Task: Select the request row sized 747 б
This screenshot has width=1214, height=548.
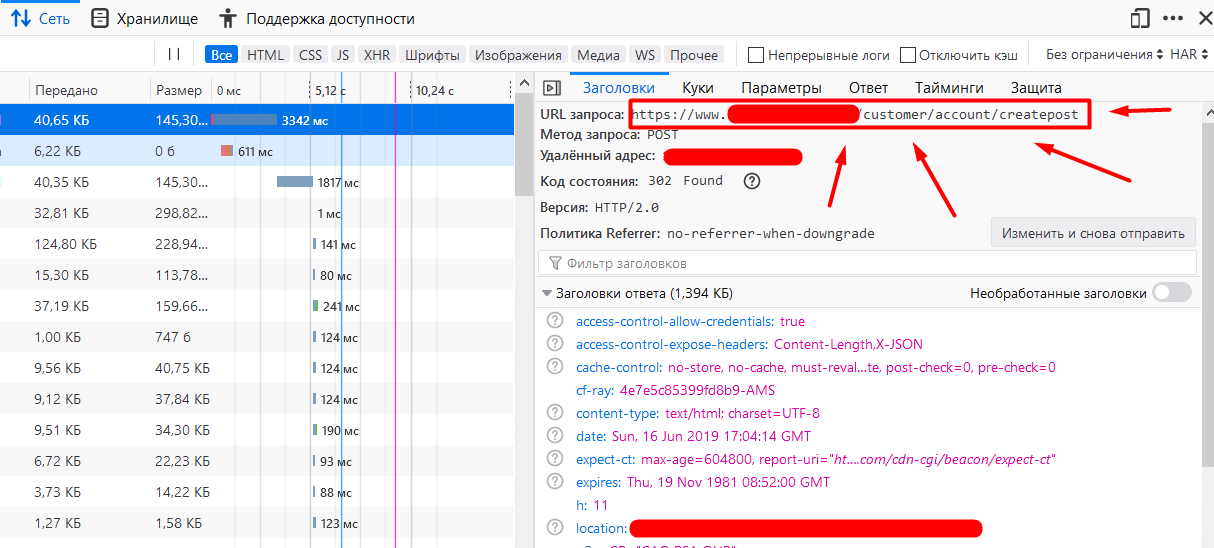Action: 257,337
